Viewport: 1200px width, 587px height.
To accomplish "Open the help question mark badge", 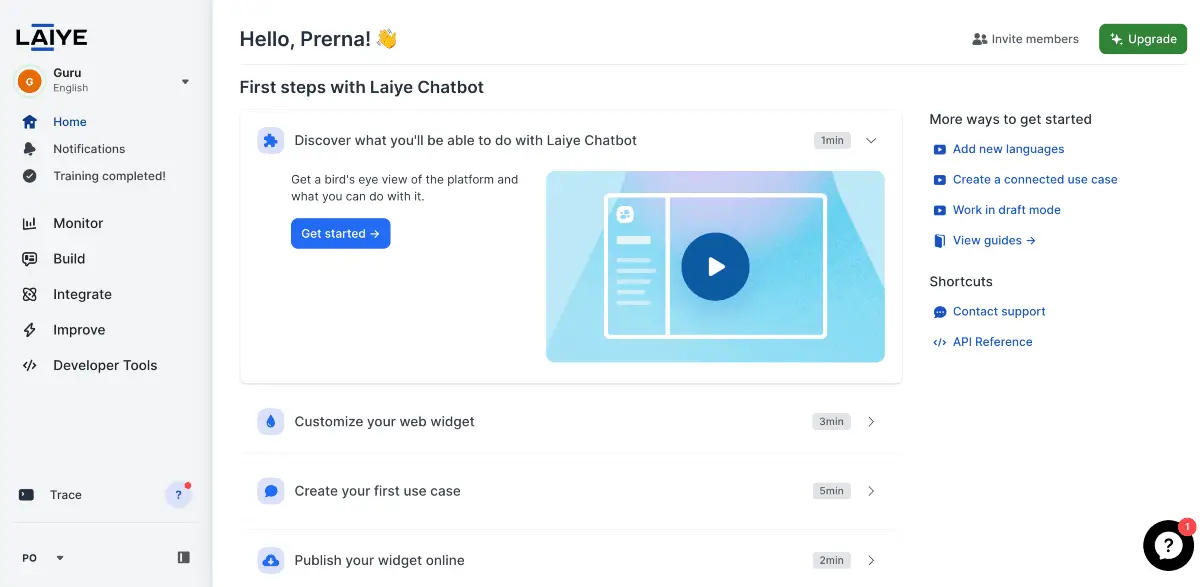I will 178,495.
